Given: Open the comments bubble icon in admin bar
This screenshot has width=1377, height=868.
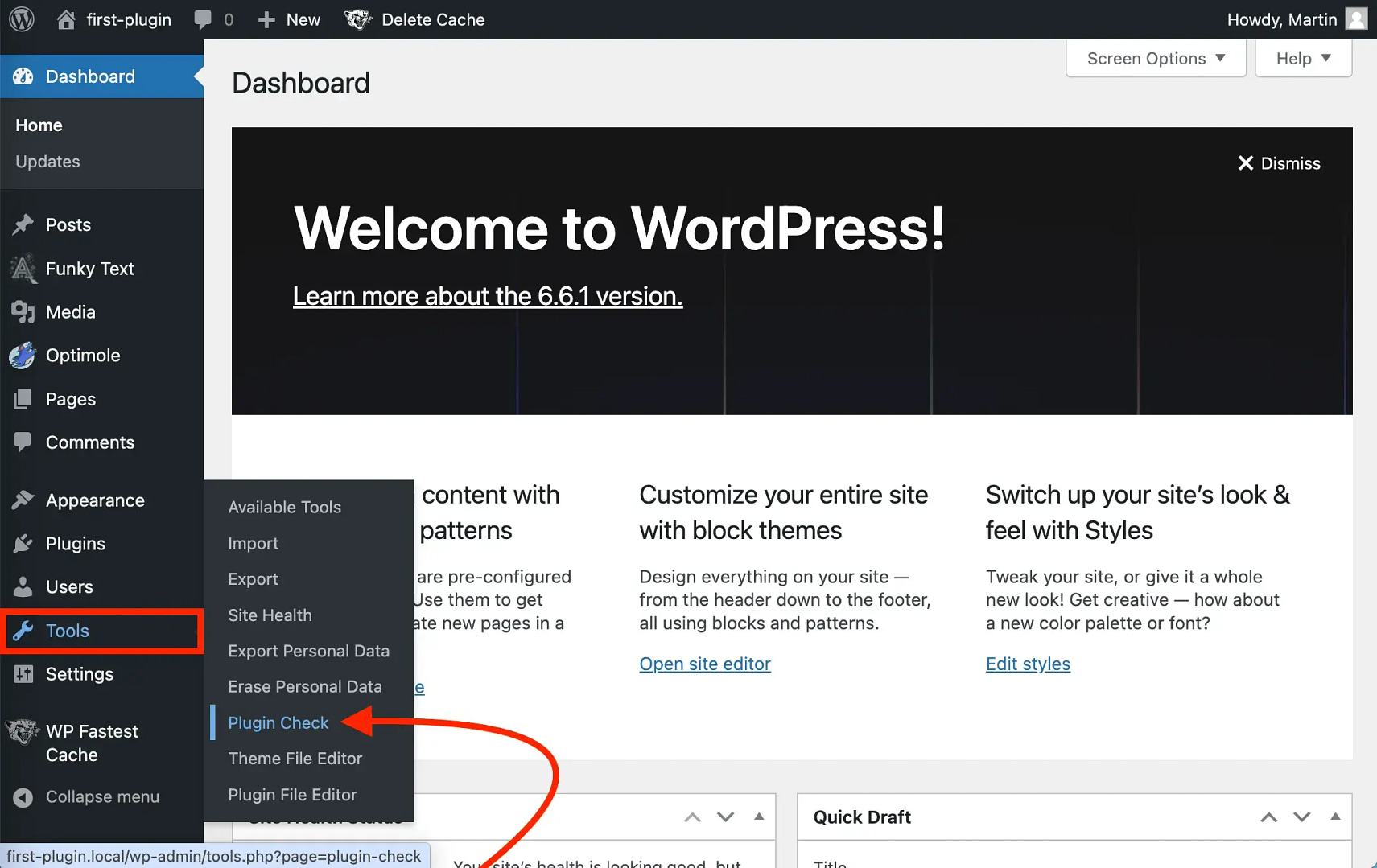Looking at the screenshot, I should pyautogui.click(x=203, y=19).
